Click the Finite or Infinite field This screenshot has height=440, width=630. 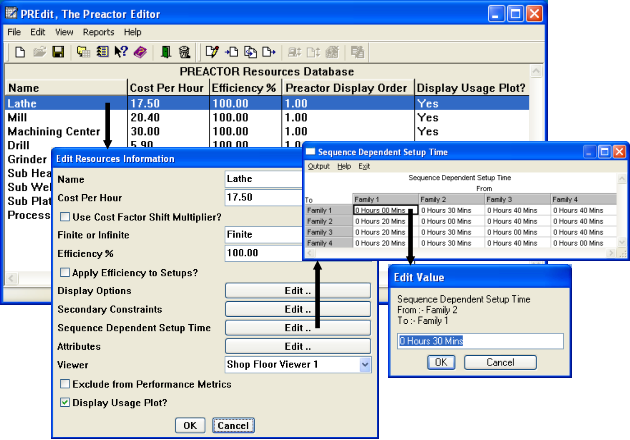click(264, 235)
